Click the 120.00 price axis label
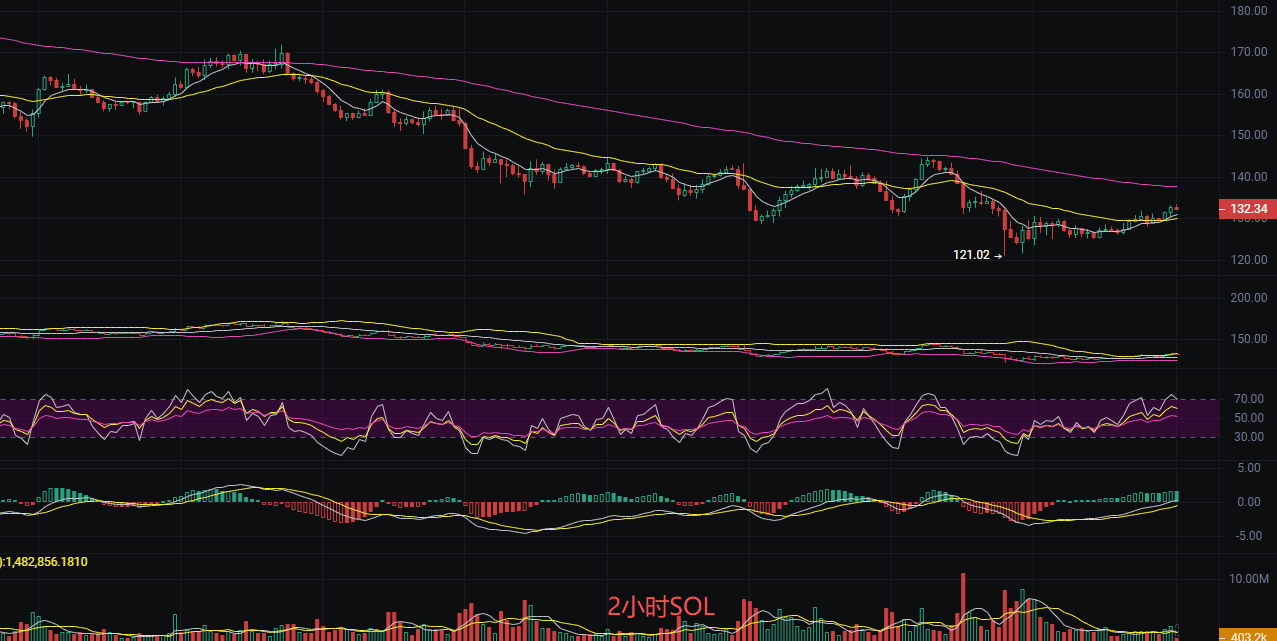Screen dimensions: 1277x641 [x=1249, y=260]
